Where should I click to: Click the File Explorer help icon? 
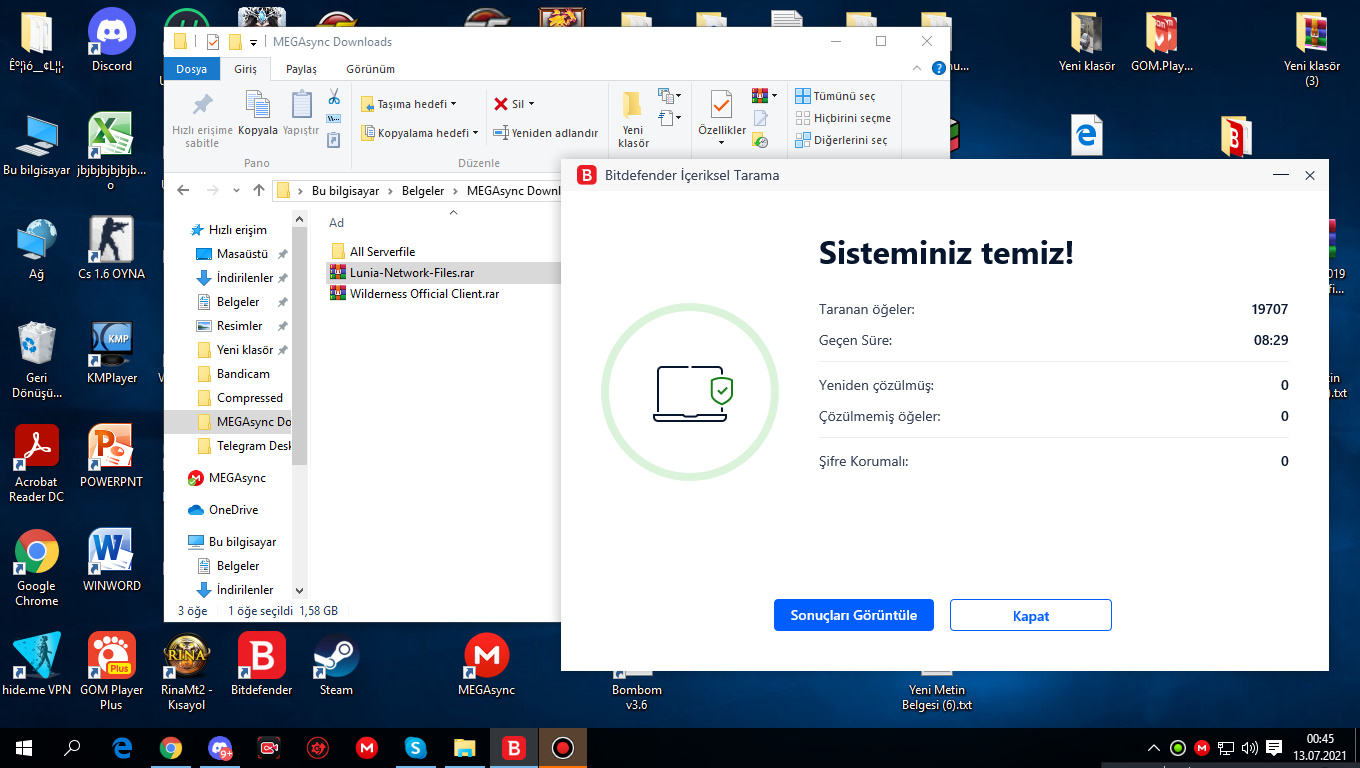pos(938,69)
